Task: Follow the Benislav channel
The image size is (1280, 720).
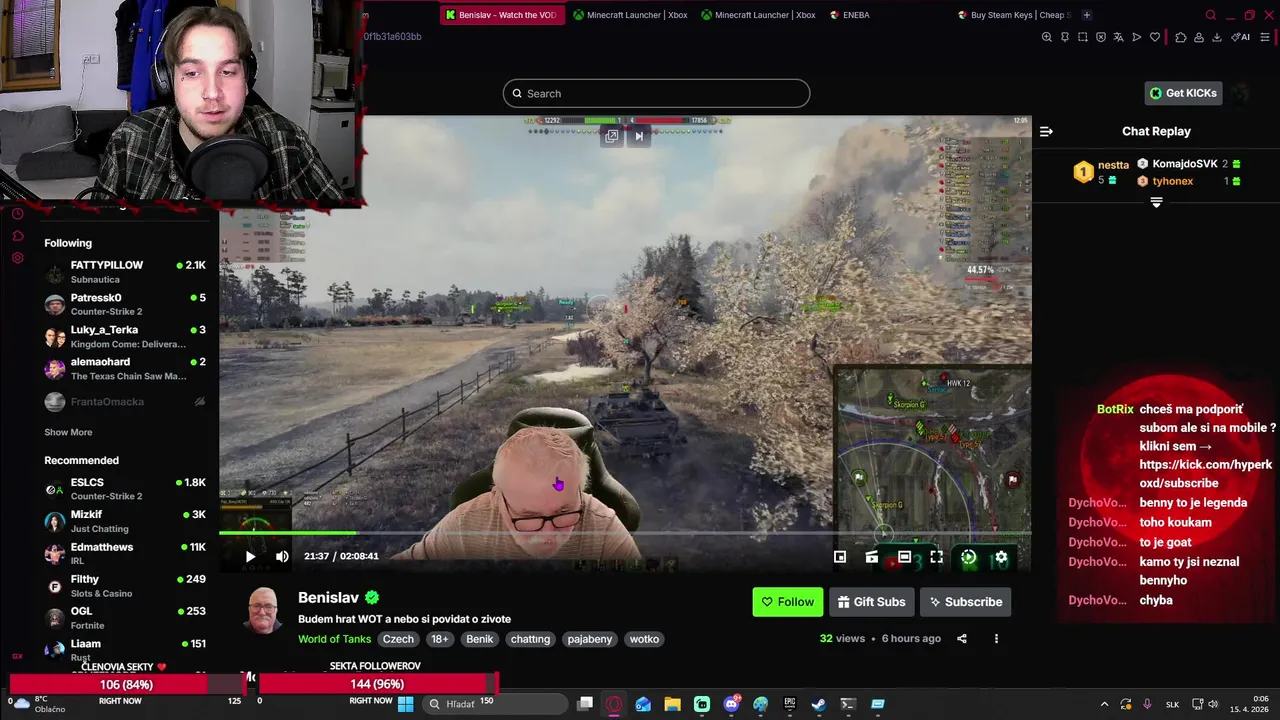Action: point(788,602)
